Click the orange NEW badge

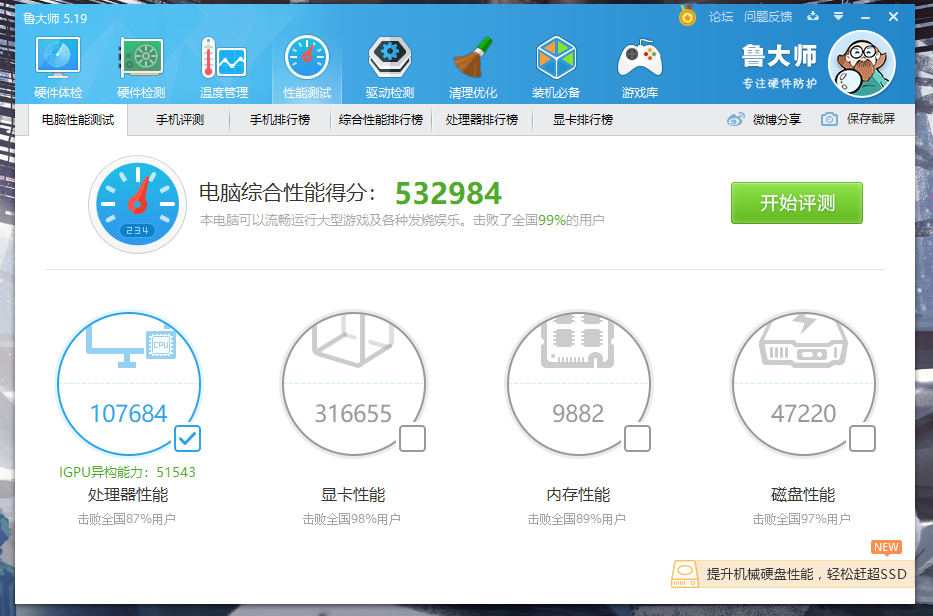pos(887,548)
